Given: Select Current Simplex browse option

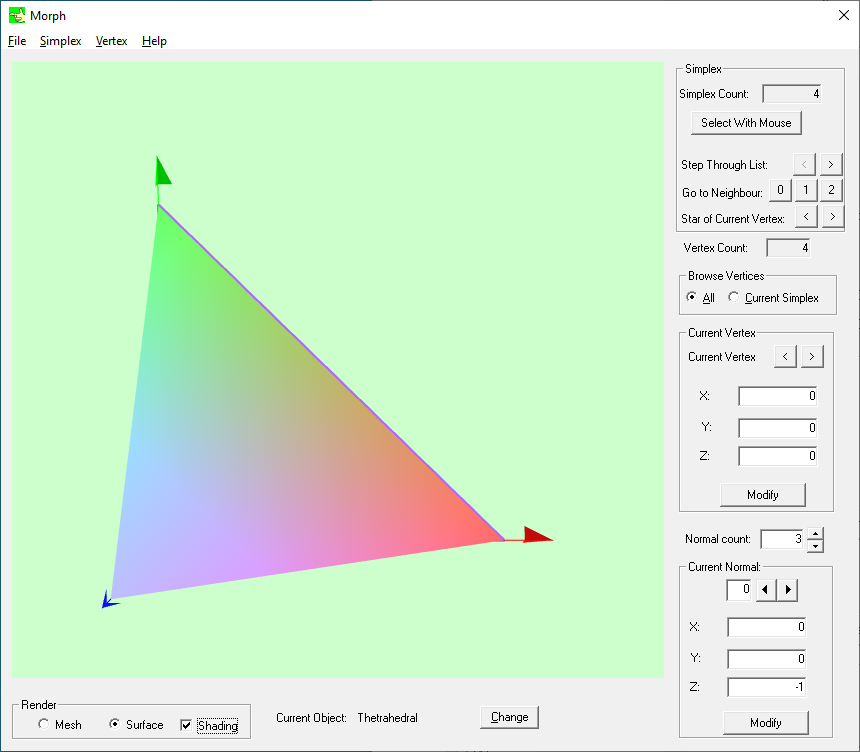Looking at the screenshot, I should (735, 298).
